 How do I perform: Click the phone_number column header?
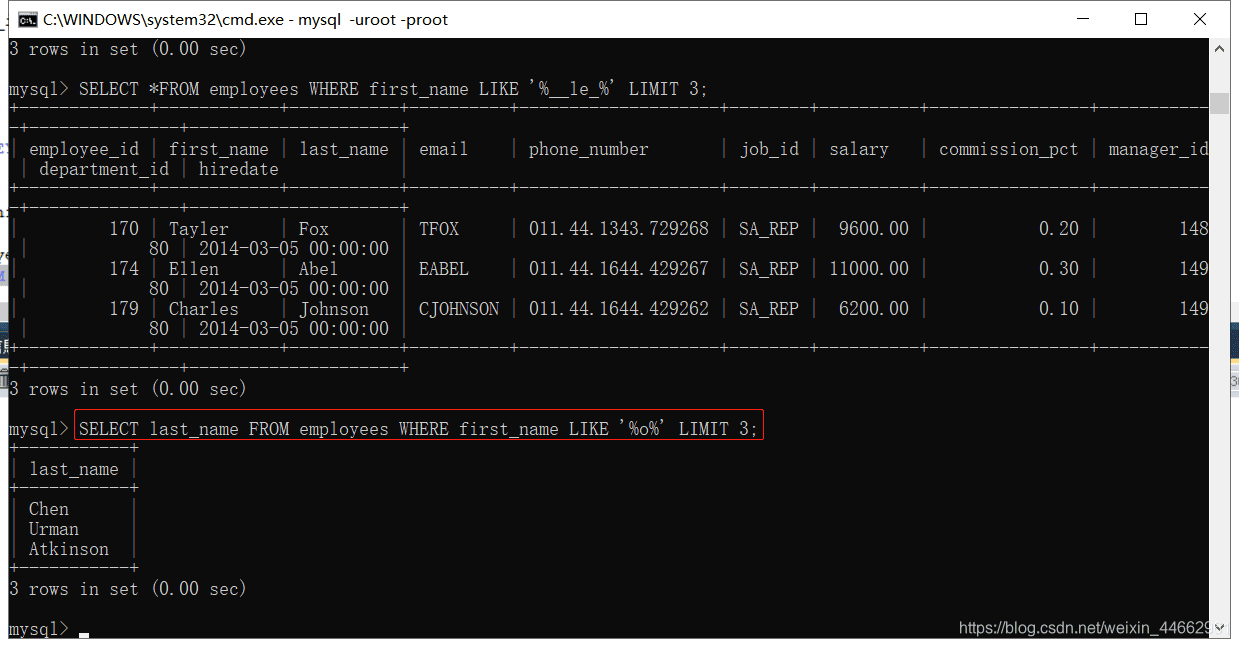588,149
